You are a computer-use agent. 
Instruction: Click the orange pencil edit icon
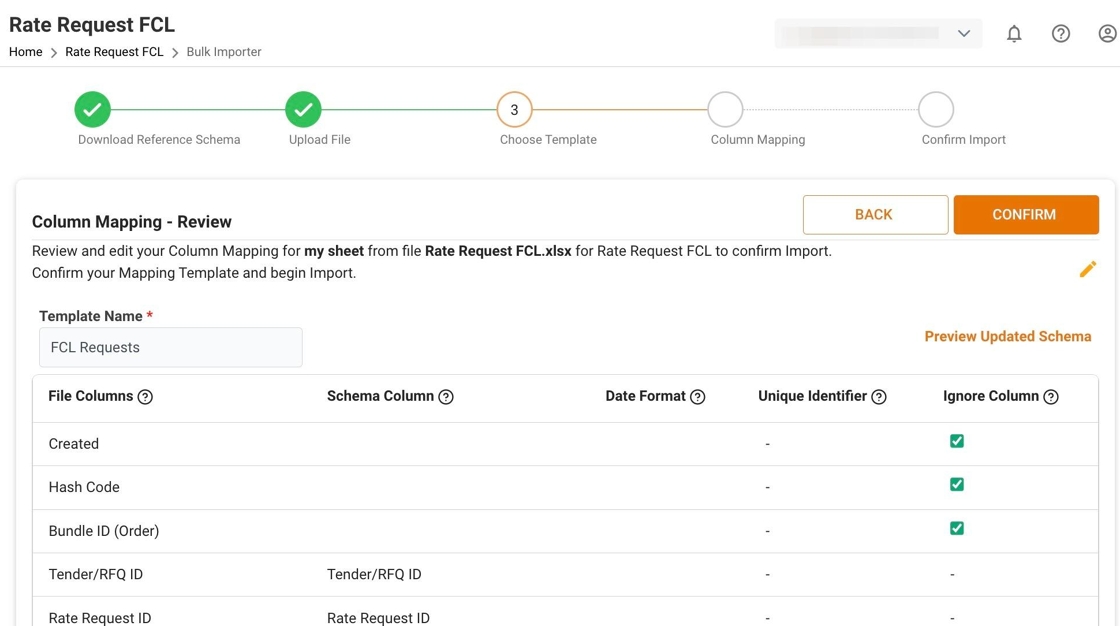[x=1088, y=269]
